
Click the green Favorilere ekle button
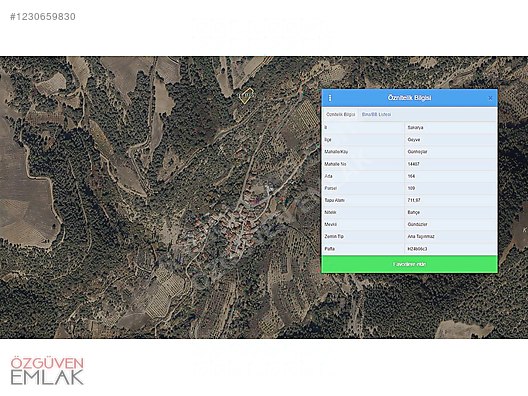click(409, 264)
